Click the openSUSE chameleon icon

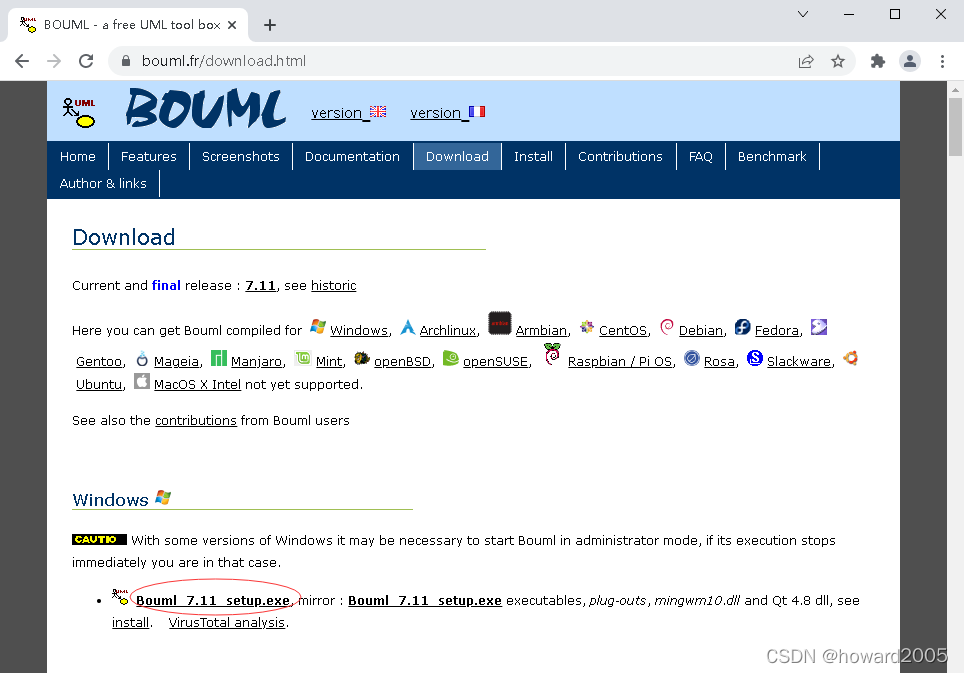tap(451, 358)
